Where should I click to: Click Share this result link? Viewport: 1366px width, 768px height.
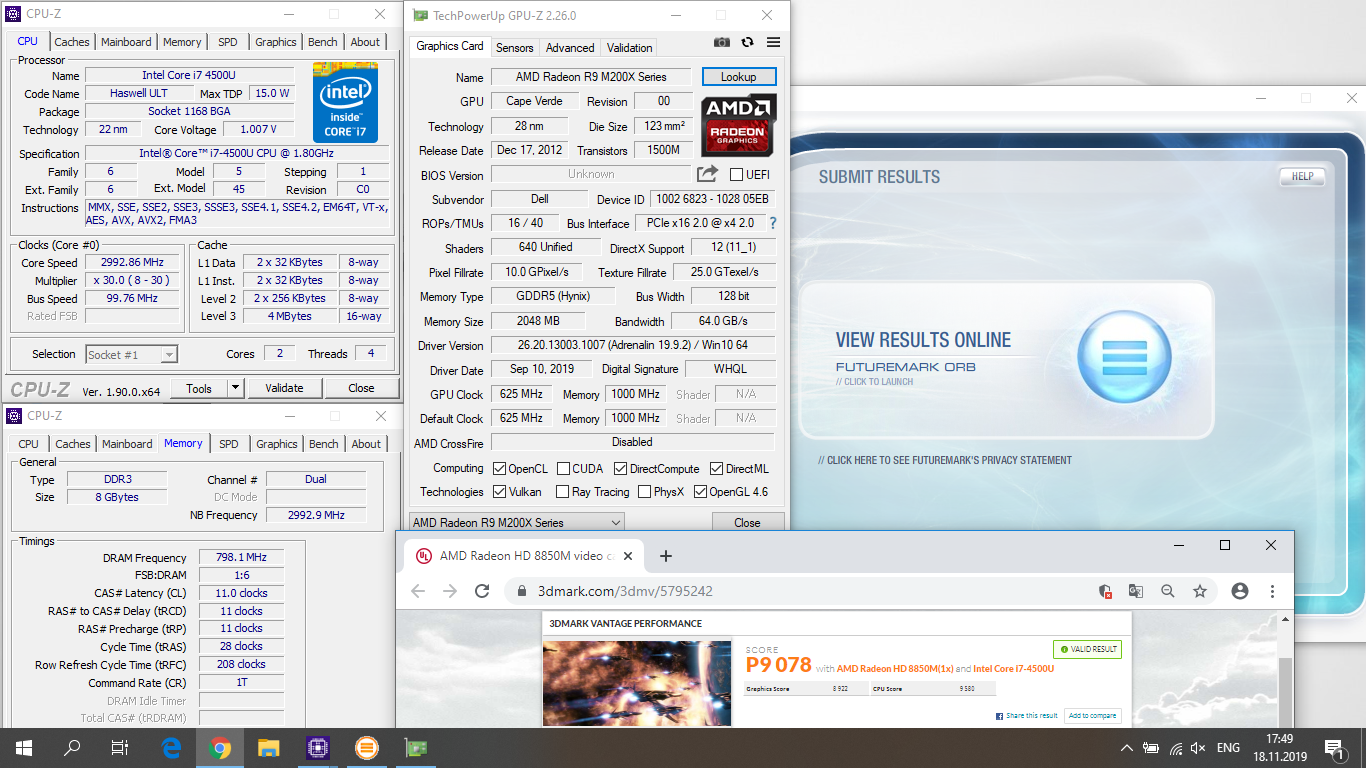point(1027,716)
